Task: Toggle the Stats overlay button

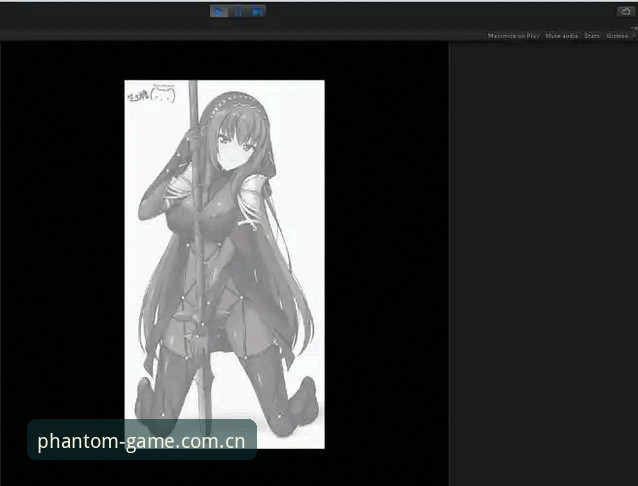Action: (592, 36)
